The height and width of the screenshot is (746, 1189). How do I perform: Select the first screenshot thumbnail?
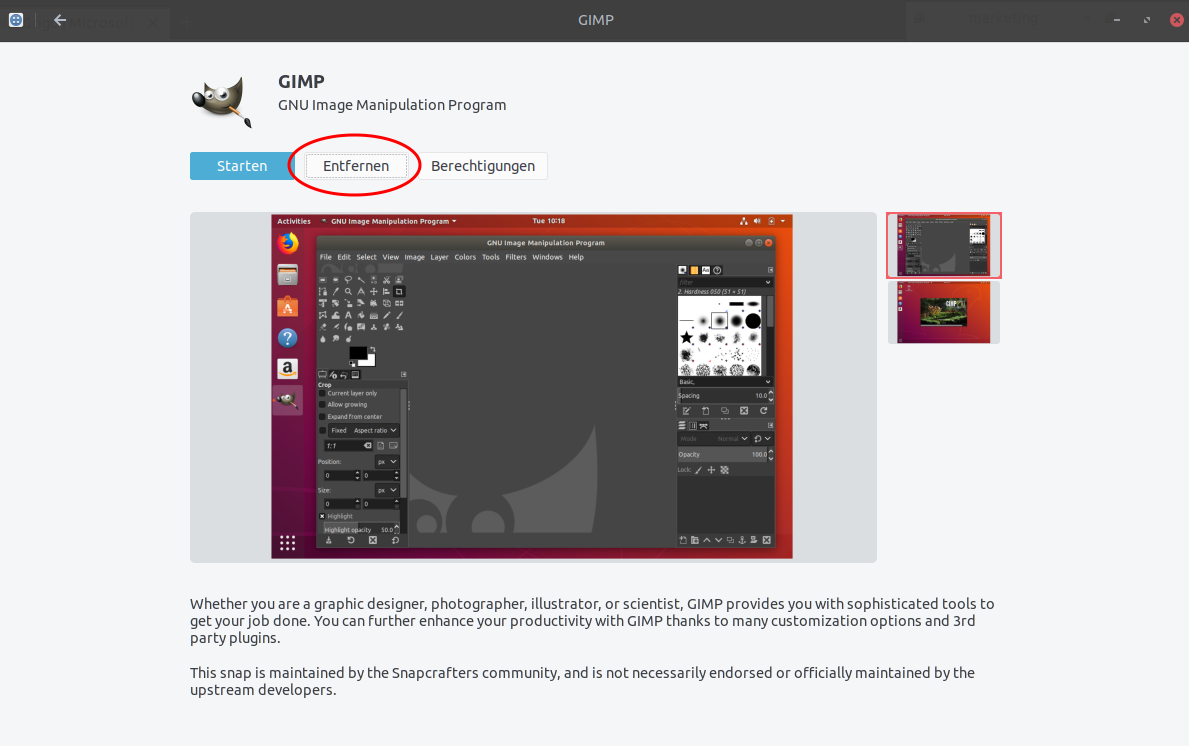pos(944,246)
